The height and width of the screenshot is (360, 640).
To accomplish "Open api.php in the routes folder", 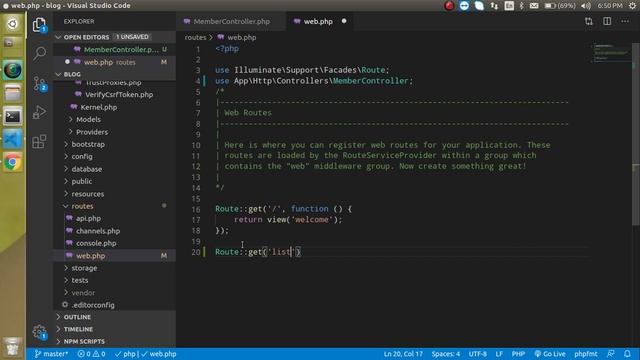I will pos(88,218).
